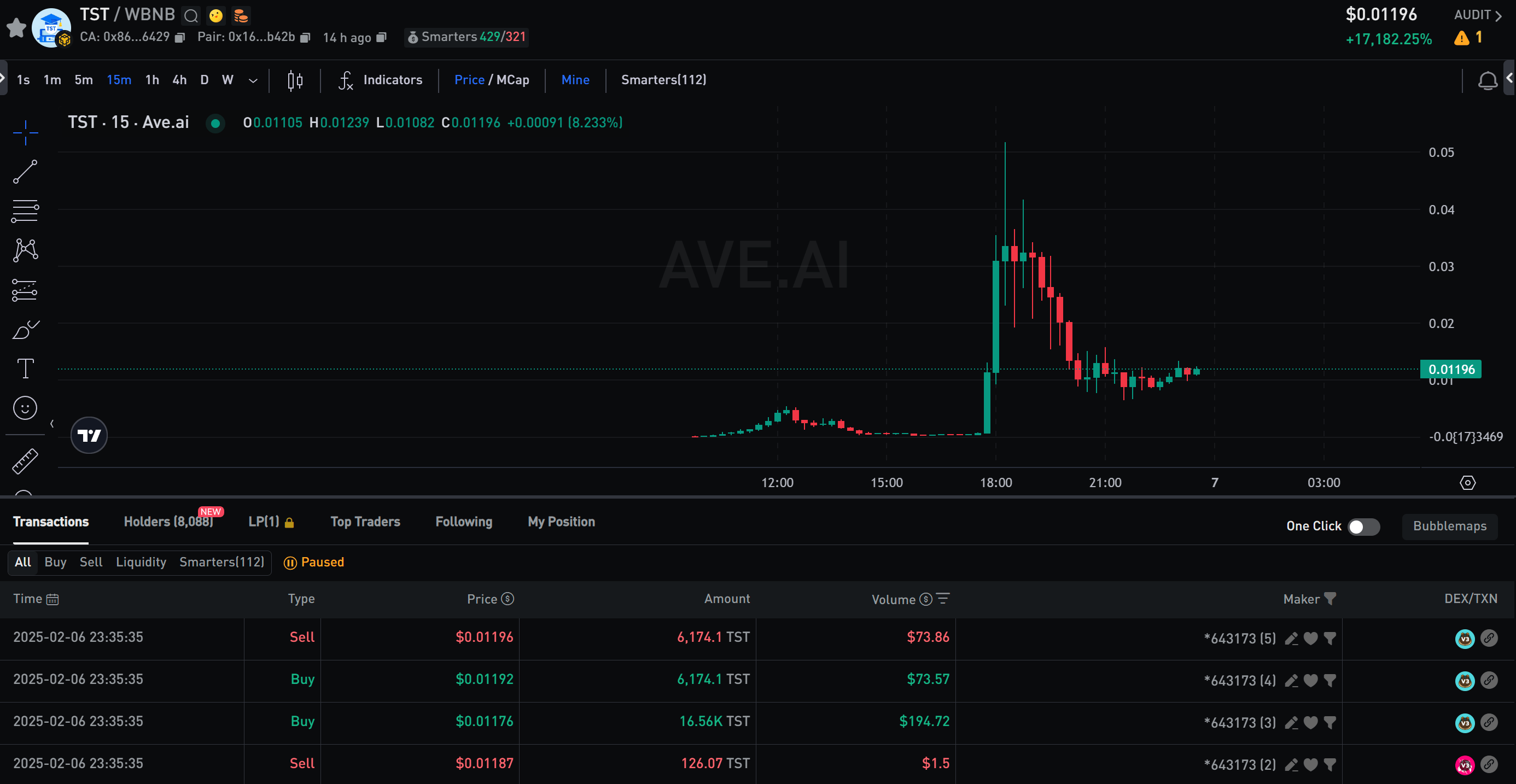
Task: Open the LP(1) tab
Action: [271, 522]
